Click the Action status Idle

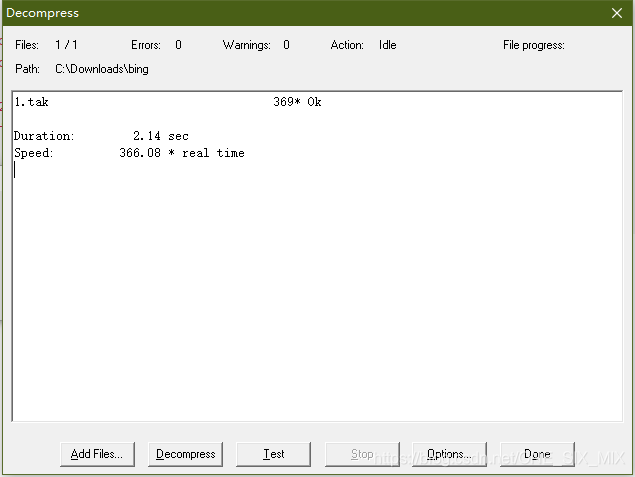[x=388, y=45]
